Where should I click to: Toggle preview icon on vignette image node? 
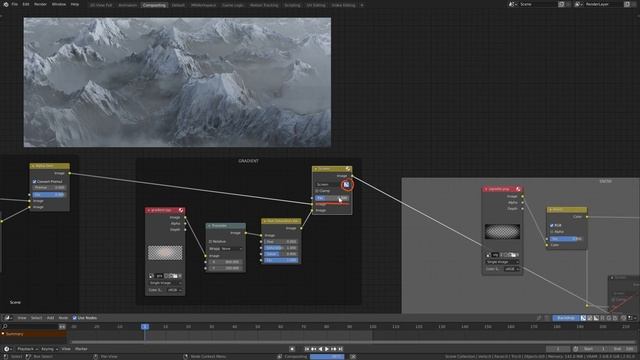(518, 189)
